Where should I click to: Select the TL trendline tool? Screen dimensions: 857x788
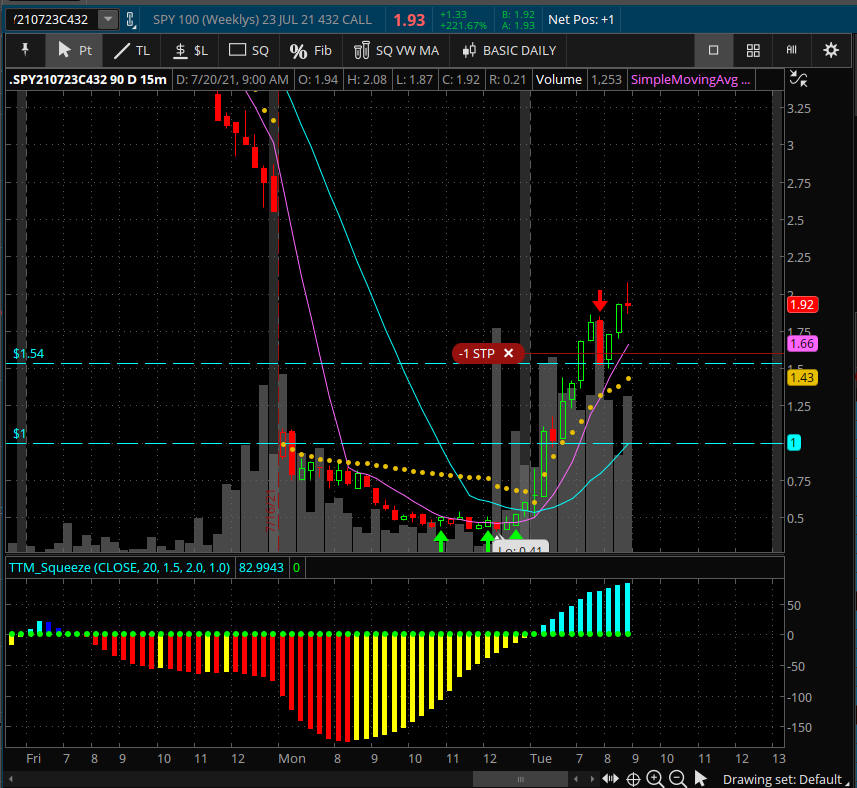click(131, 50)
